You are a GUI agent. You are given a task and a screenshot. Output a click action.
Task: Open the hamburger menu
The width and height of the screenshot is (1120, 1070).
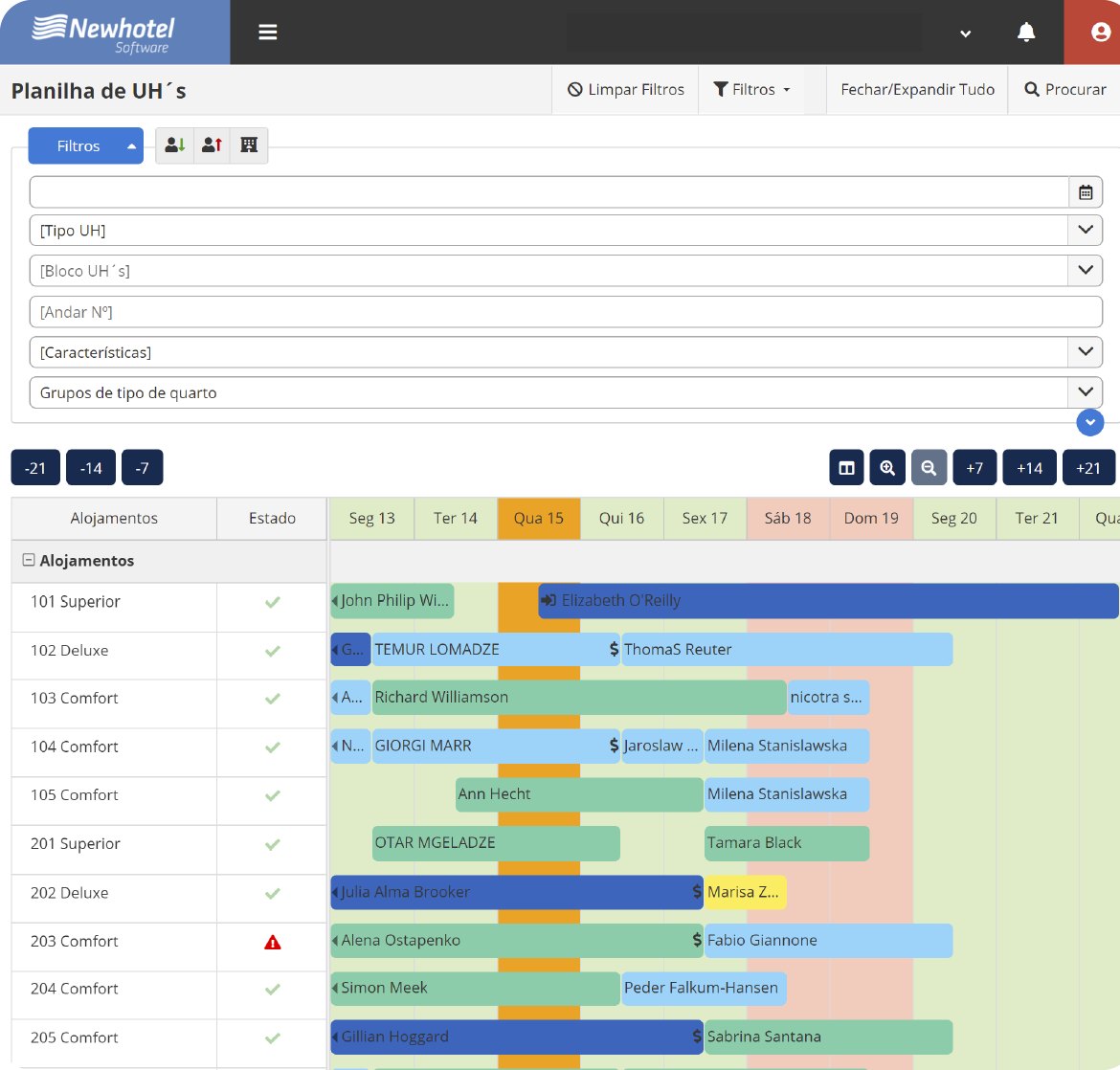pyautogui.click(x=268, y=33)
